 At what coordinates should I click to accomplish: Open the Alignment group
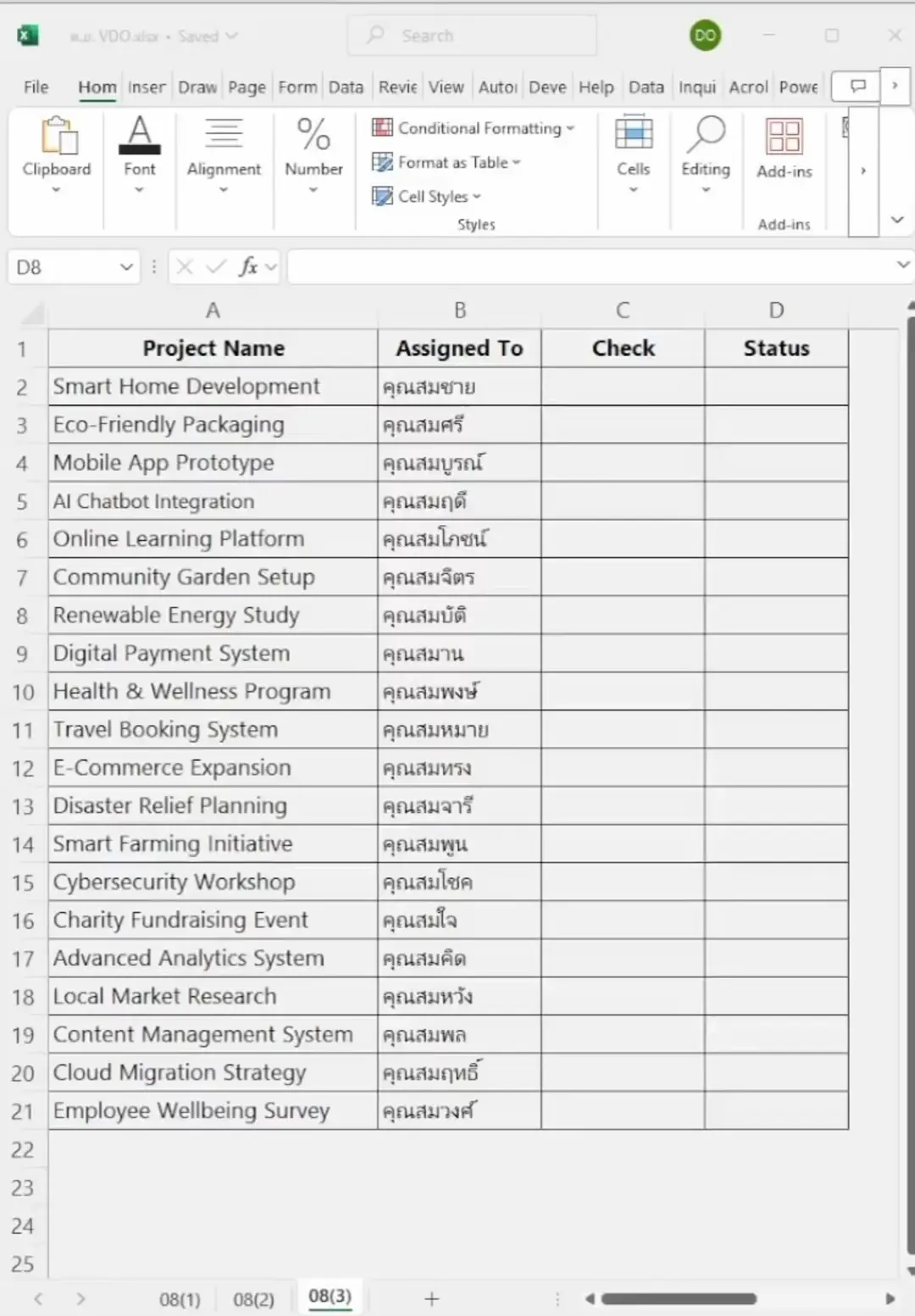pyautogui.click(x=224, y=156)
